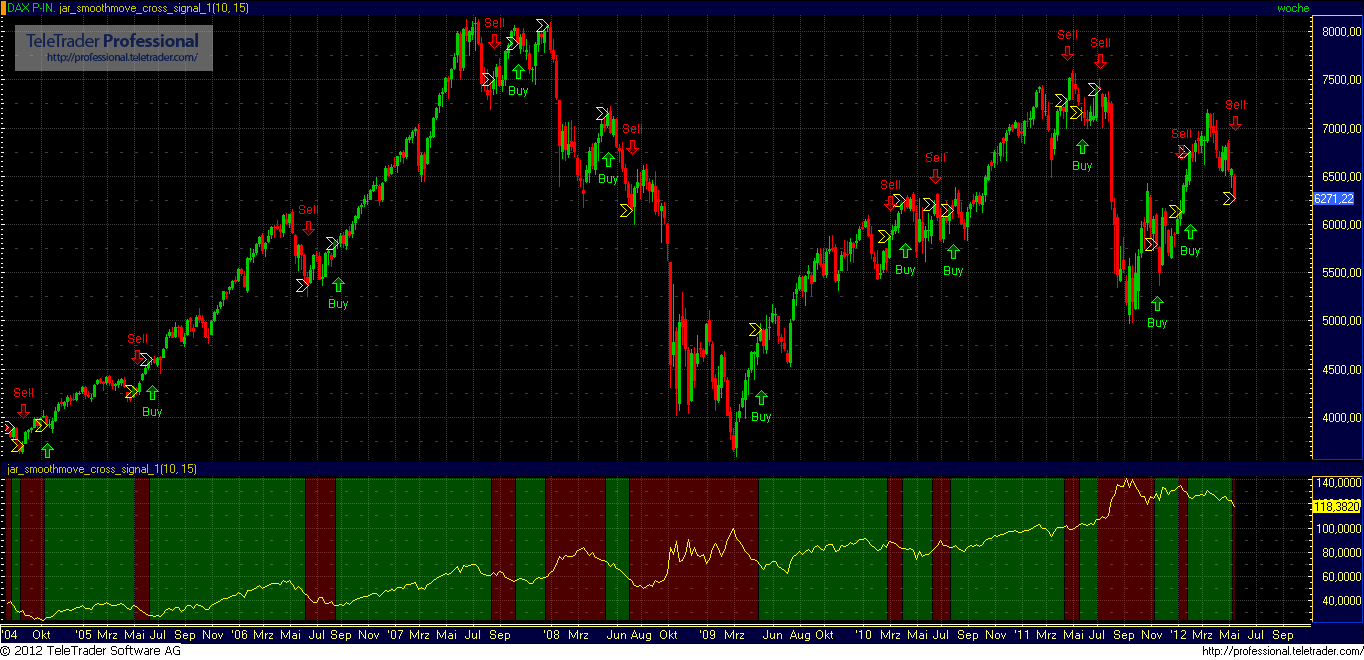The height and width of the screenshot is (660, 1364).
Task: Click the '04 year label on time axis
Action: pos(10,634)
